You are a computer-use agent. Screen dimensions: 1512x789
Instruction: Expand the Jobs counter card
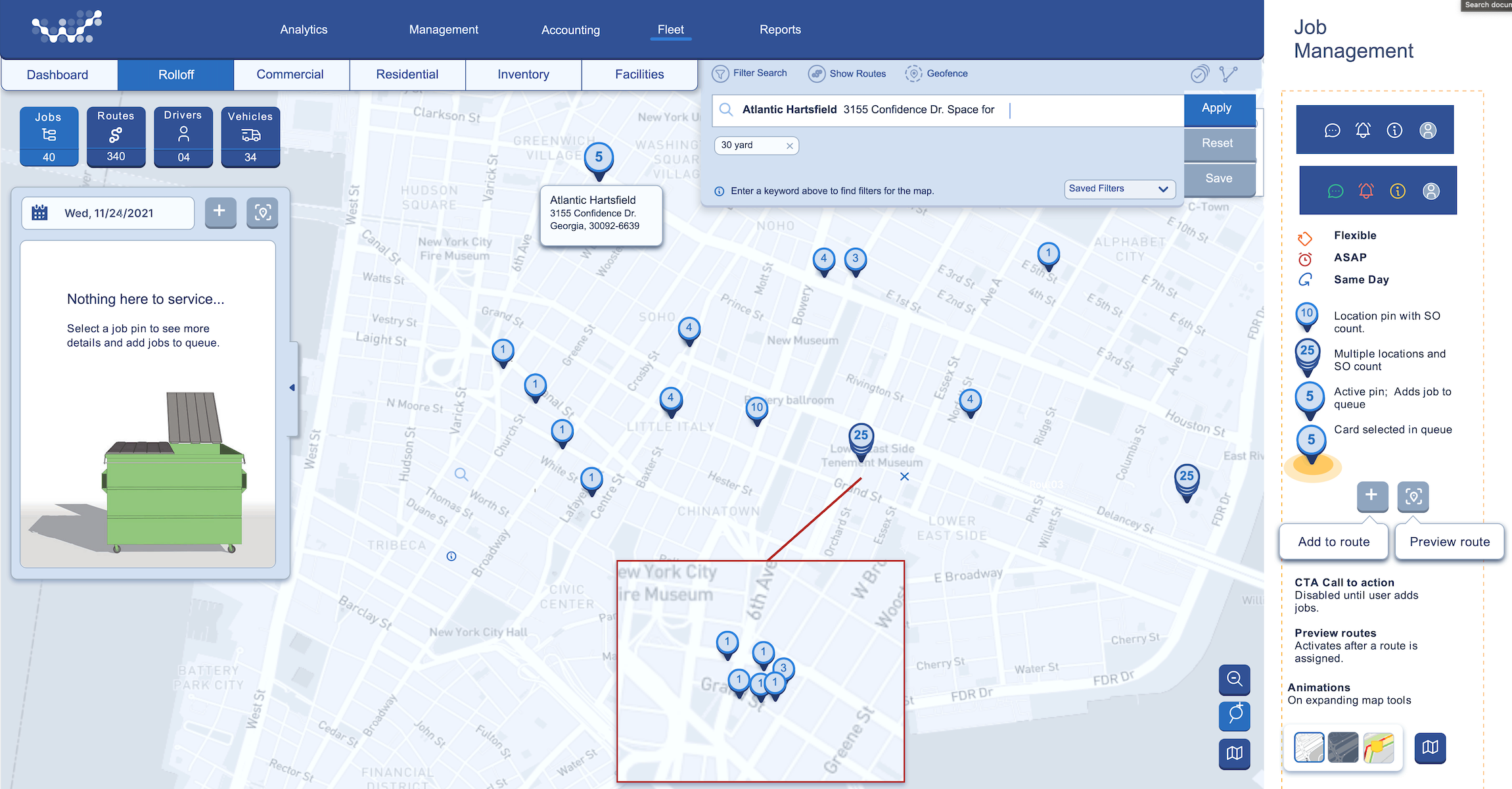coord(49,136)
